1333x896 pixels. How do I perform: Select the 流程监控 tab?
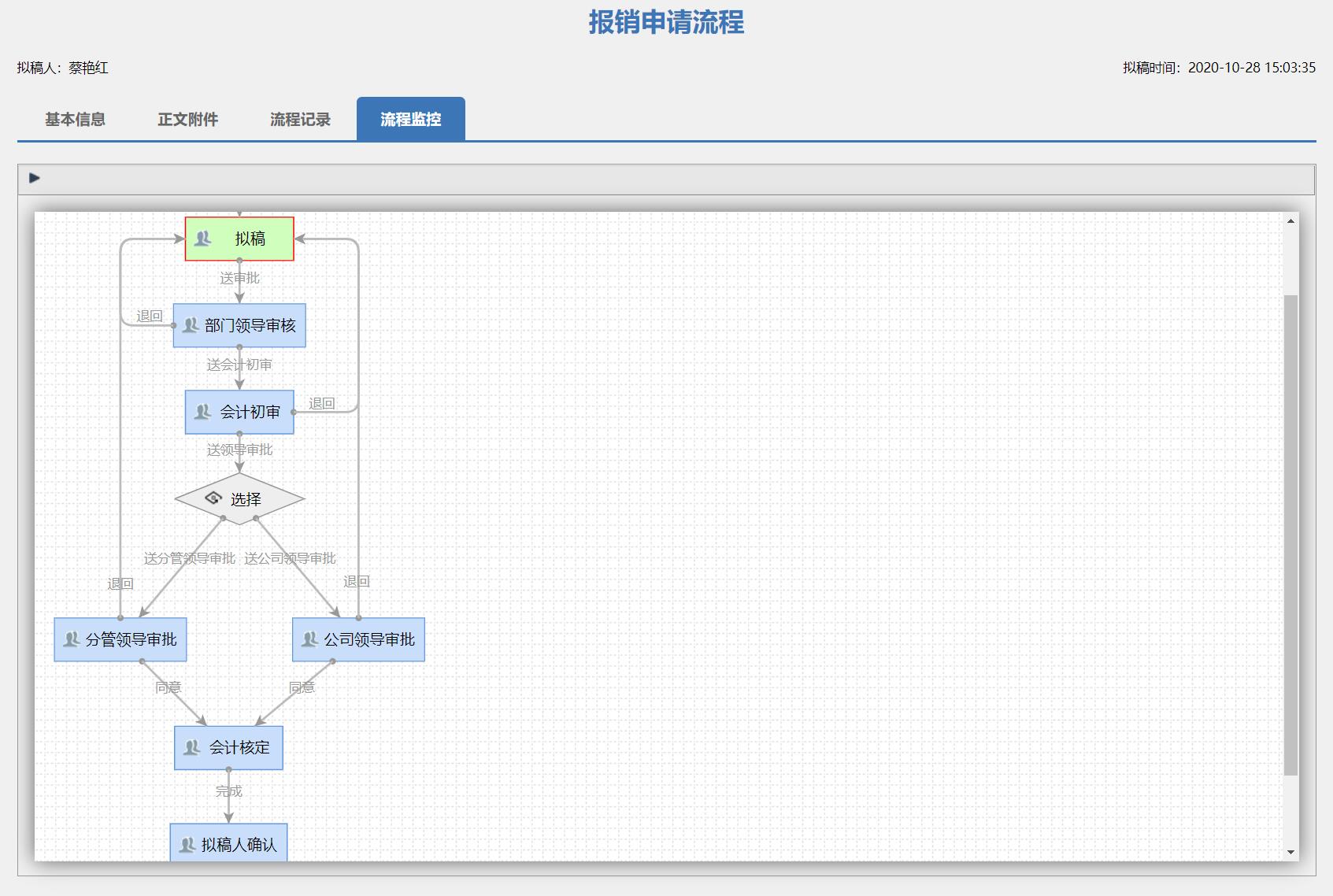point(411,119)
